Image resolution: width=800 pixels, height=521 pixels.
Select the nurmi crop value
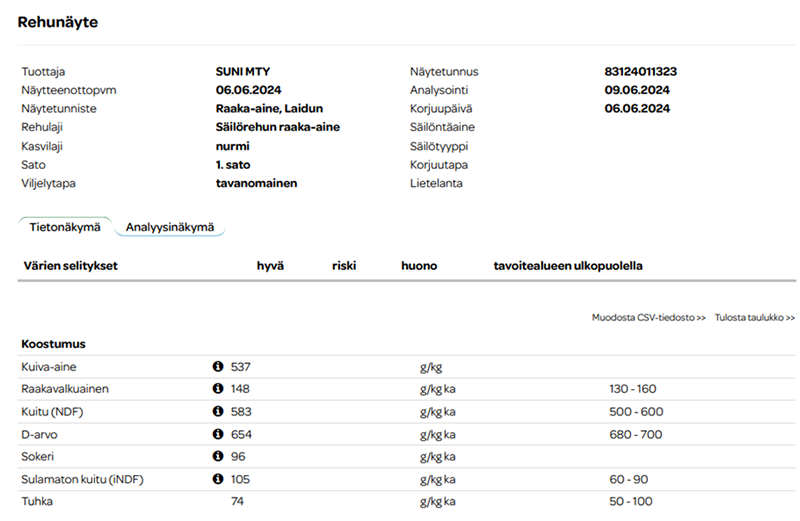click(233, 146)
